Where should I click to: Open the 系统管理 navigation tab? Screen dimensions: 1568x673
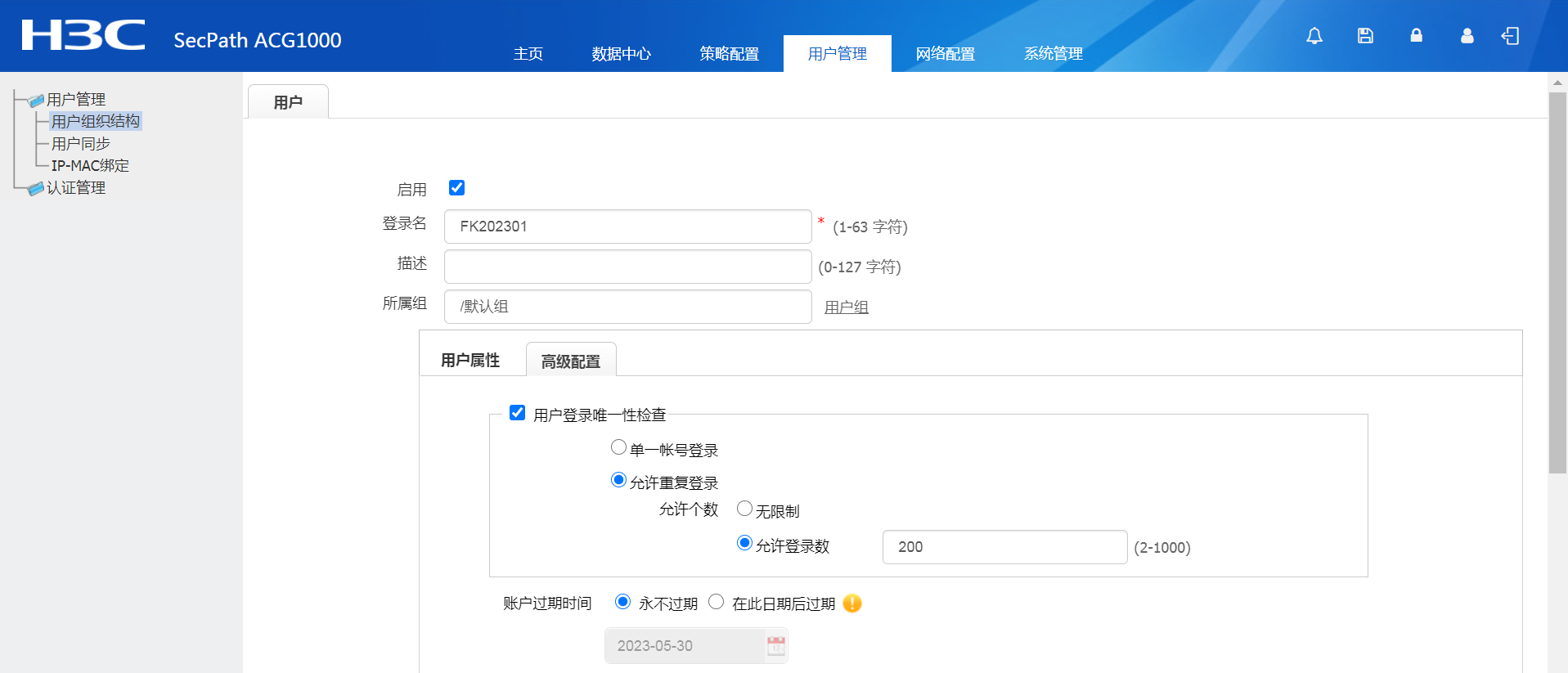[1054, 54]
